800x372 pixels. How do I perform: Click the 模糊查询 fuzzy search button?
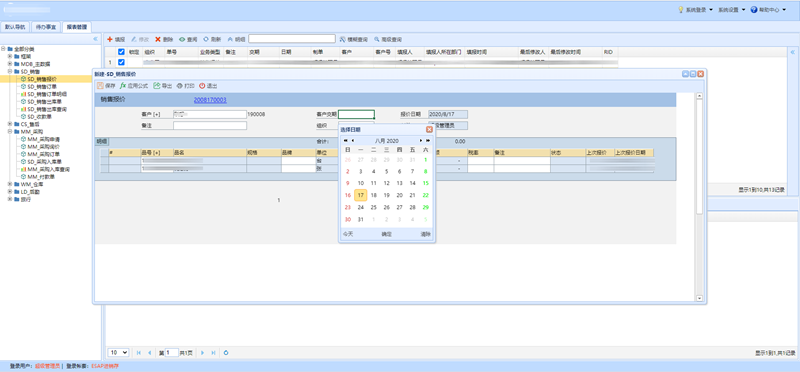(354, 39)
